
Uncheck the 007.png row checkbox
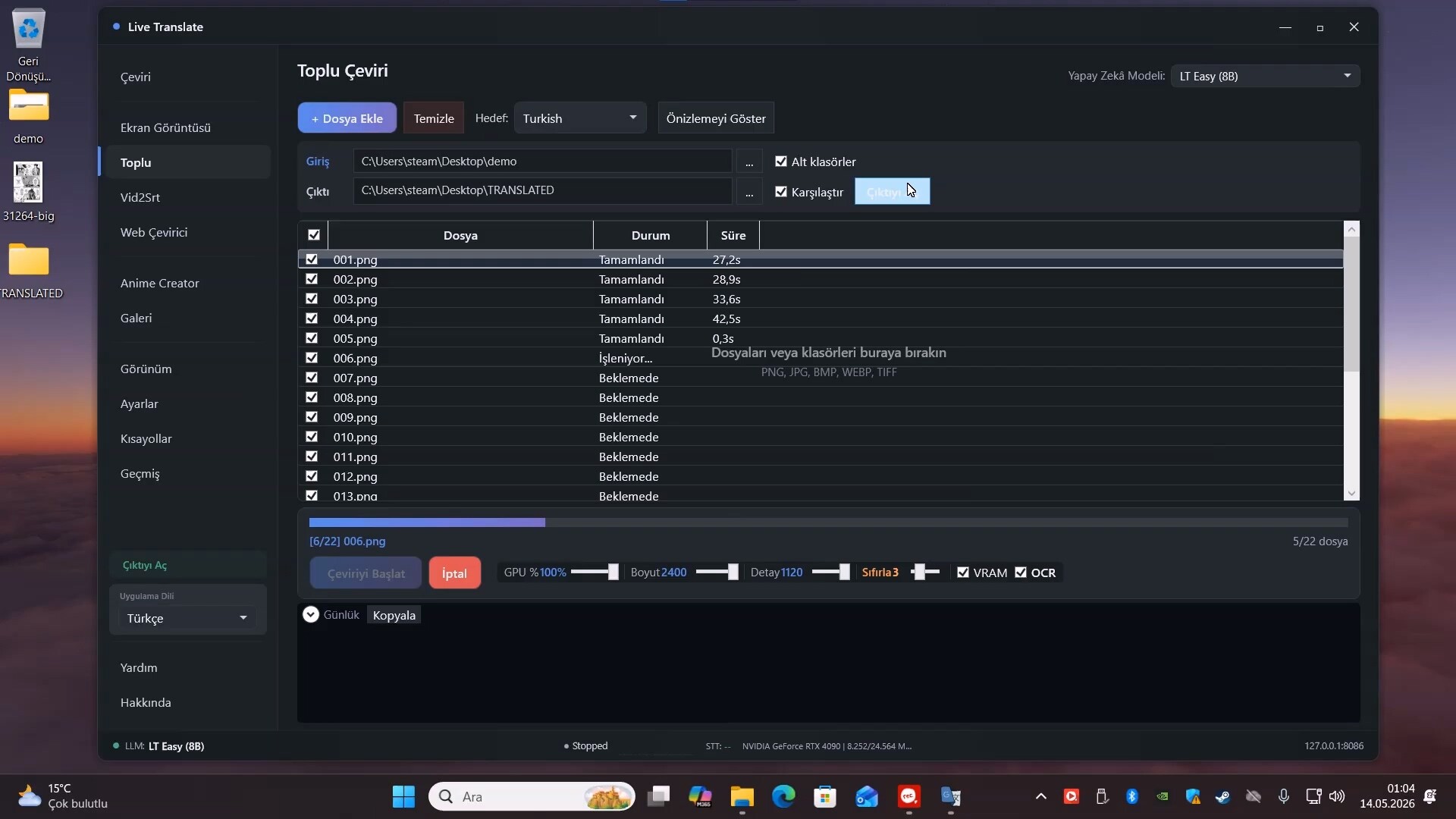[x=312, y=378]
